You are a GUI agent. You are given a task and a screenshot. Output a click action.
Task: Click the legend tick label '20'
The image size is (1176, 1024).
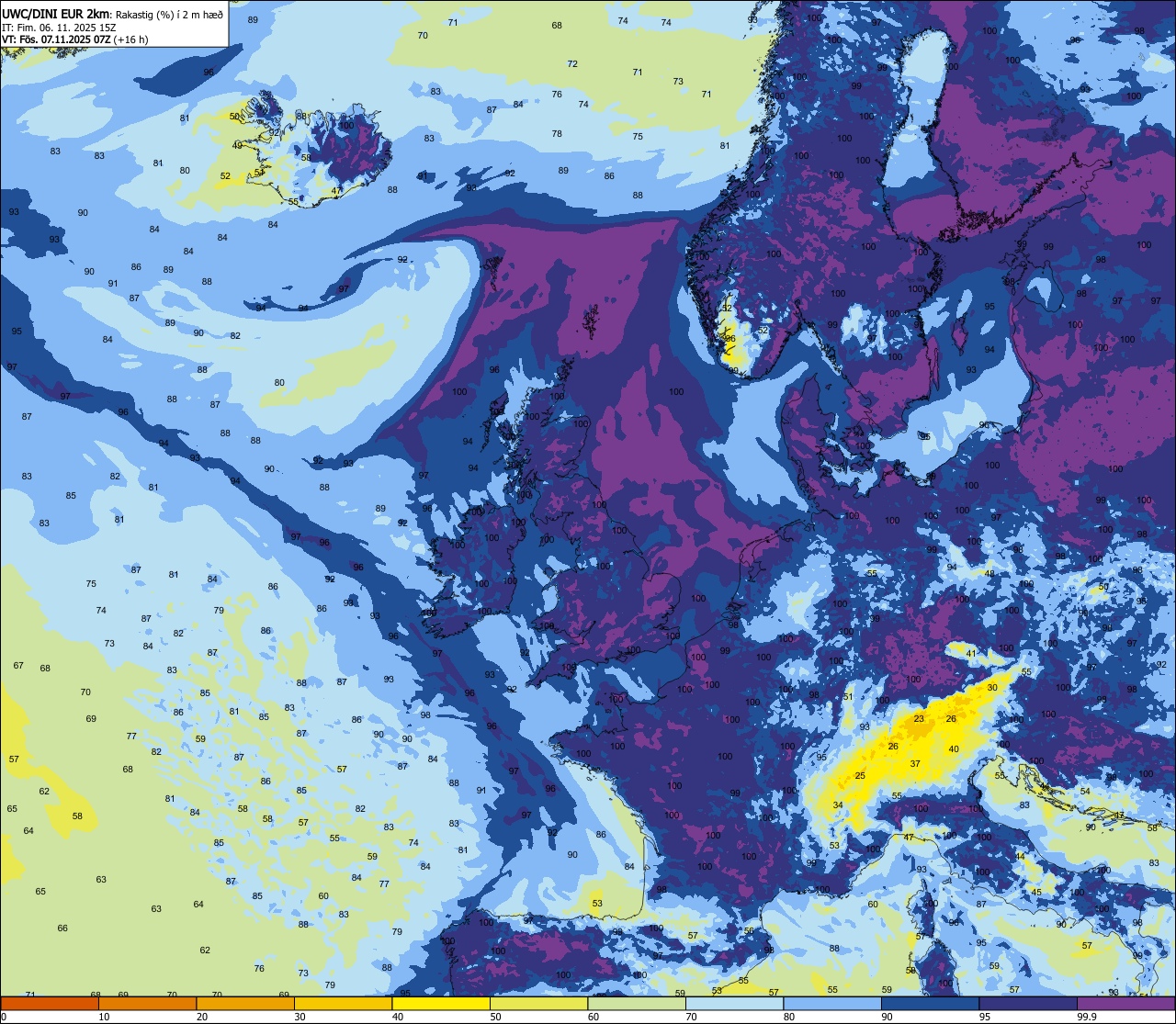[x=202, y=1017]
